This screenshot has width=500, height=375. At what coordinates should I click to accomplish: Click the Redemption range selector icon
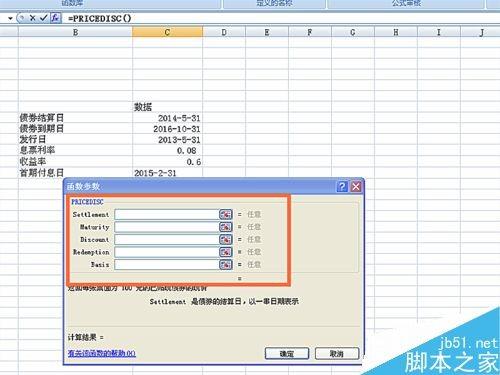tap(225, 252)
